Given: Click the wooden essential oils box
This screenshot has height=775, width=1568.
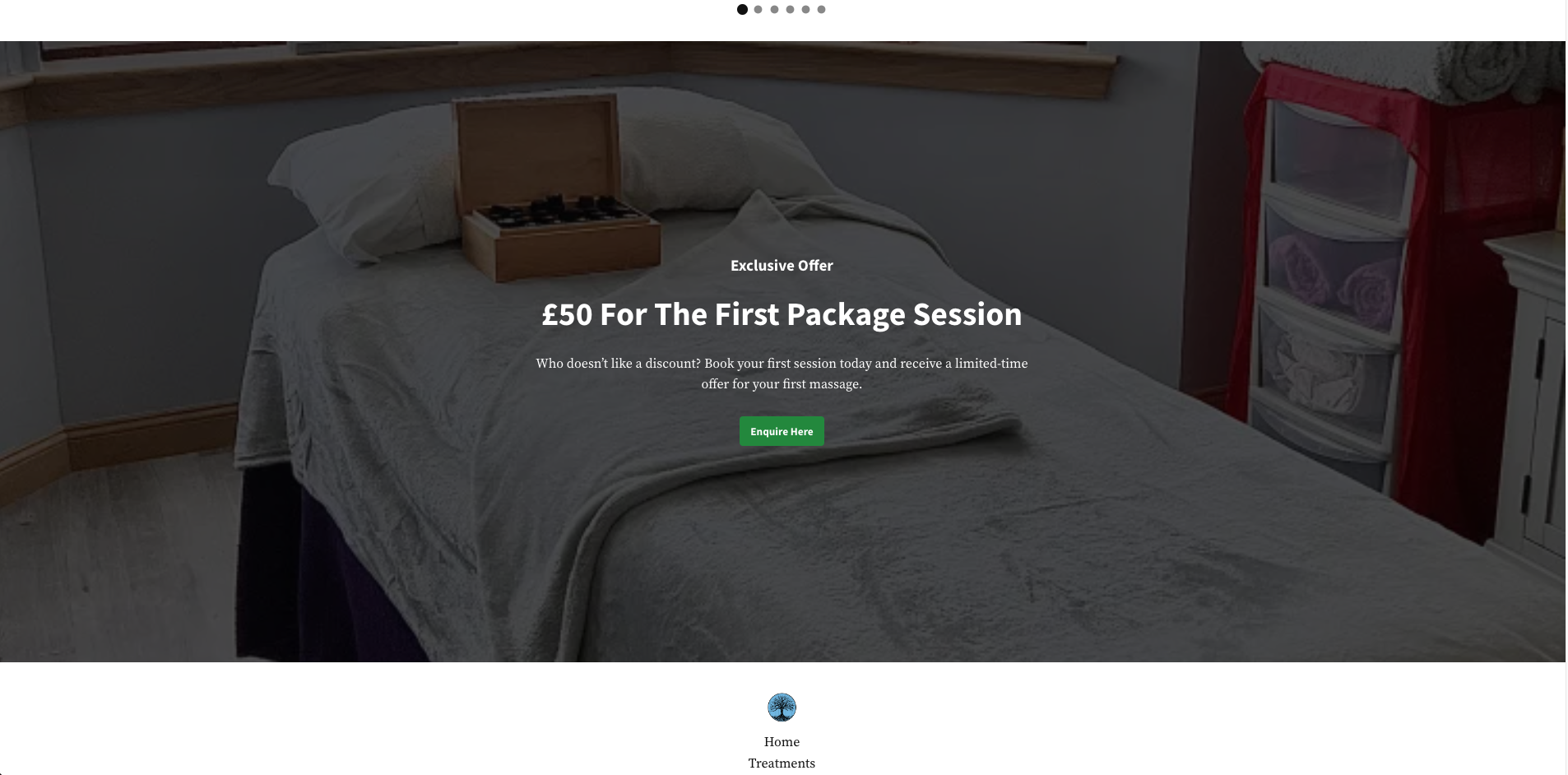Looking at the screenshot, I should pos(557,188).
